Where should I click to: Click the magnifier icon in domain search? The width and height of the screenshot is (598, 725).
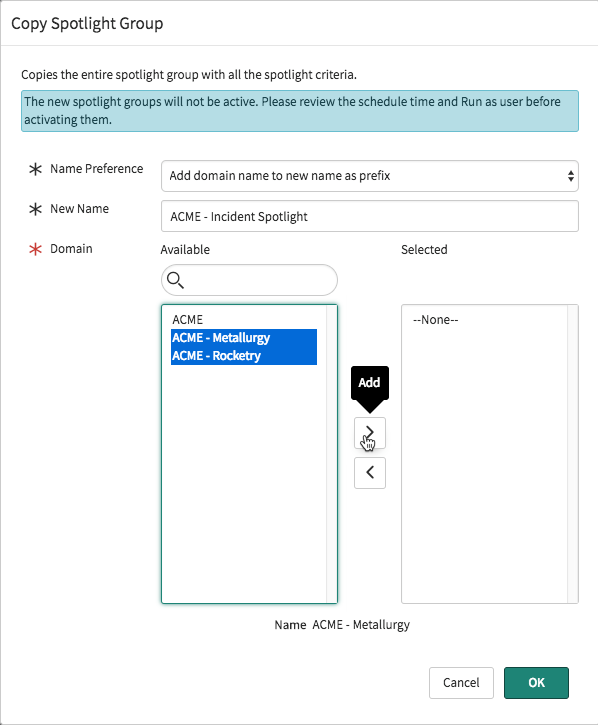pyautogui.click(x=175, y=280)
